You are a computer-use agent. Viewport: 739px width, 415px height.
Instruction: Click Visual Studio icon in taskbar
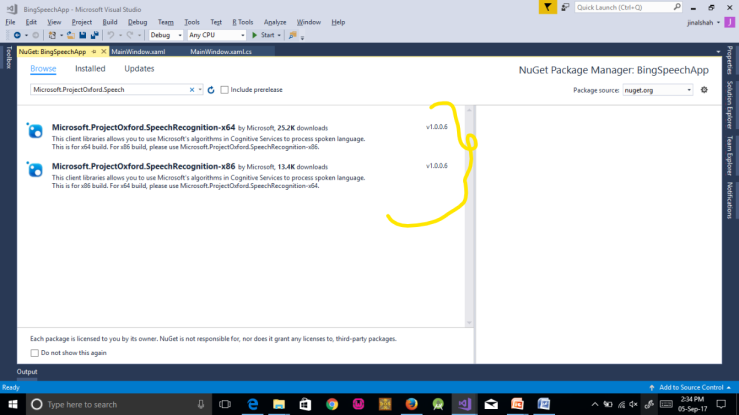(463, 404)
